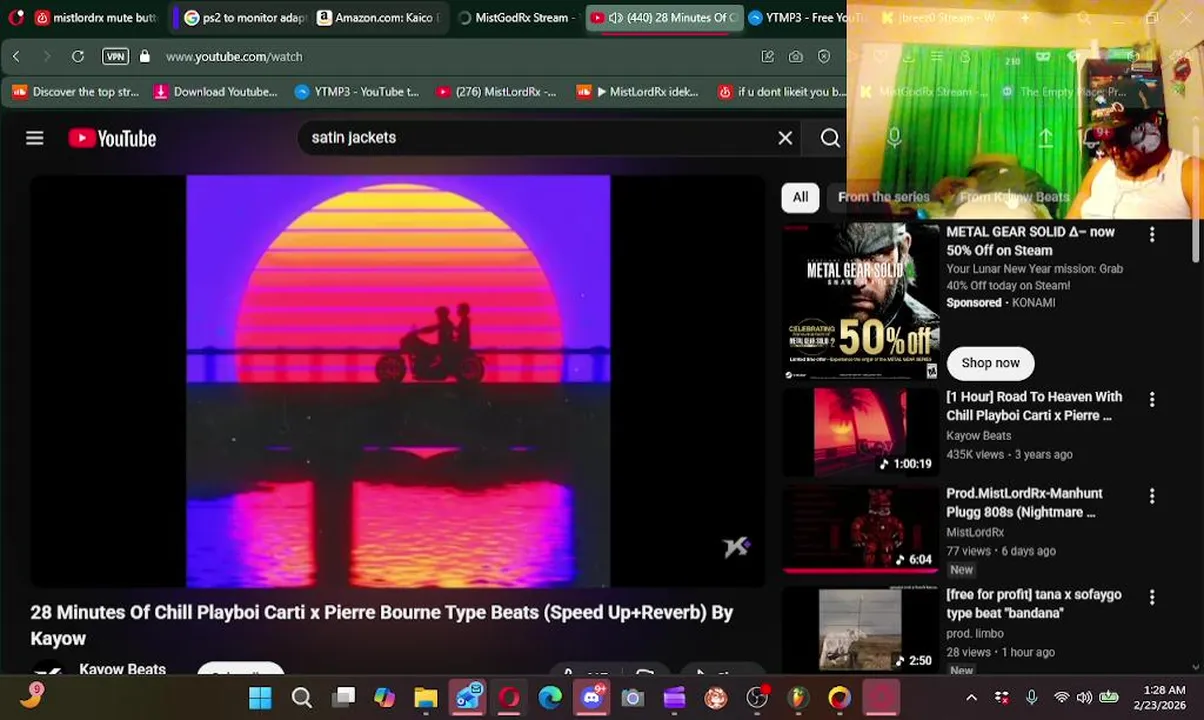Image resolution: width=1204 pixels, height=720 pixels.
Task: Open Outlook mail app on taskbar
Action: (x=468, y=698)
